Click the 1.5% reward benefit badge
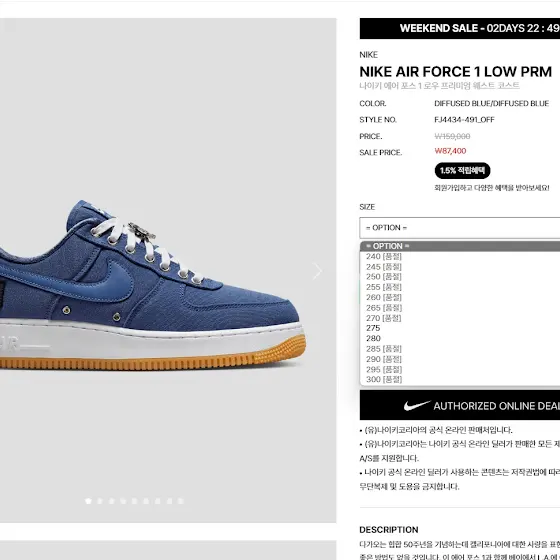 point(462,170)
